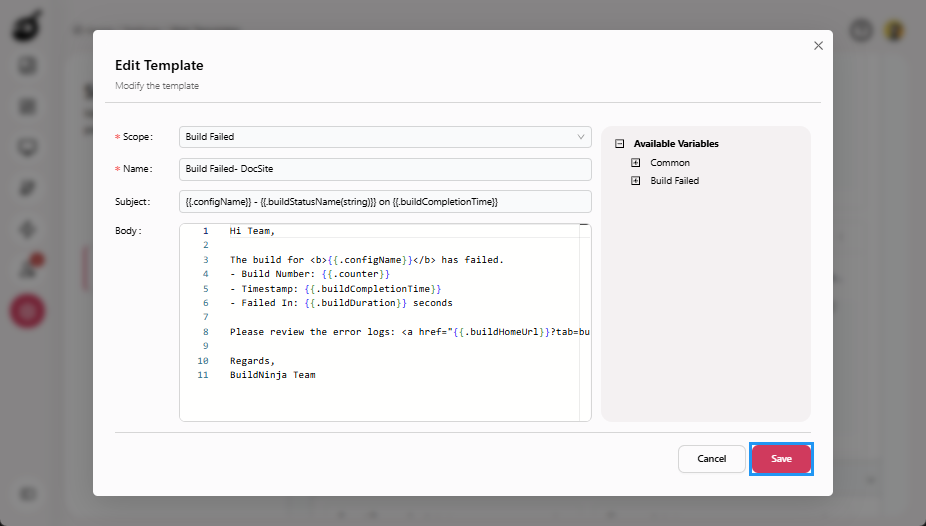
Task: Click the 'Modify the template' subtitle
Action: (x=156, y=86)
